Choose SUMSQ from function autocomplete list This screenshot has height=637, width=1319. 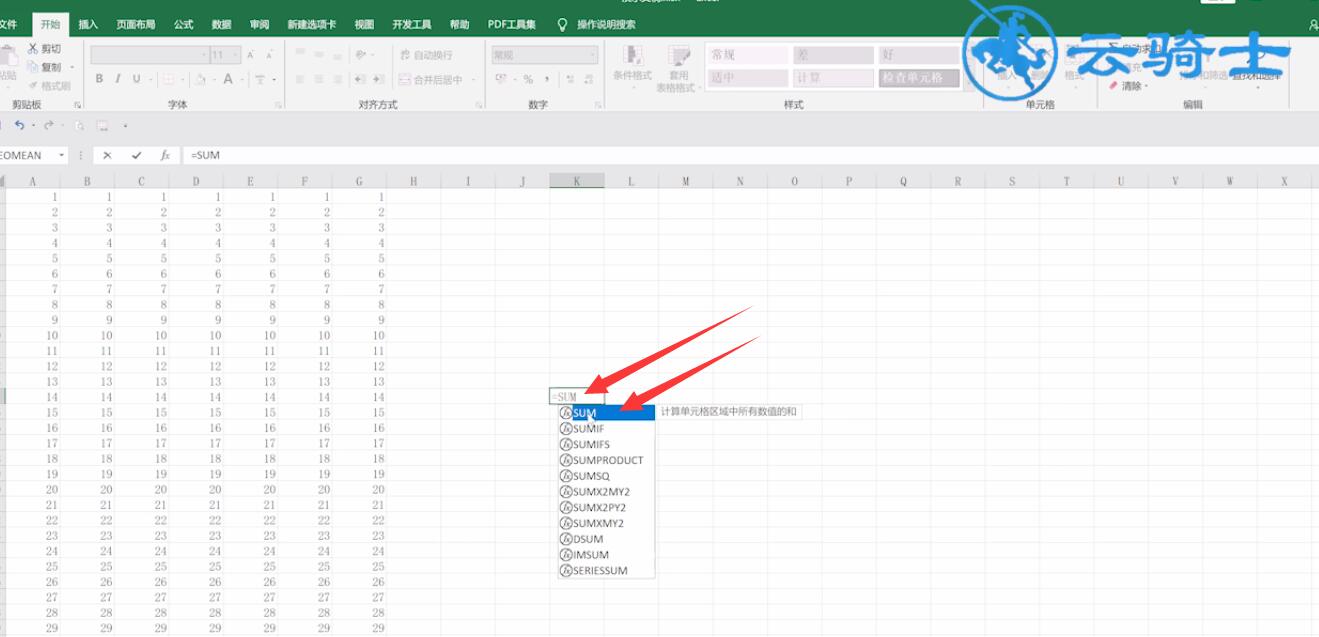click(x=606, y=476)
